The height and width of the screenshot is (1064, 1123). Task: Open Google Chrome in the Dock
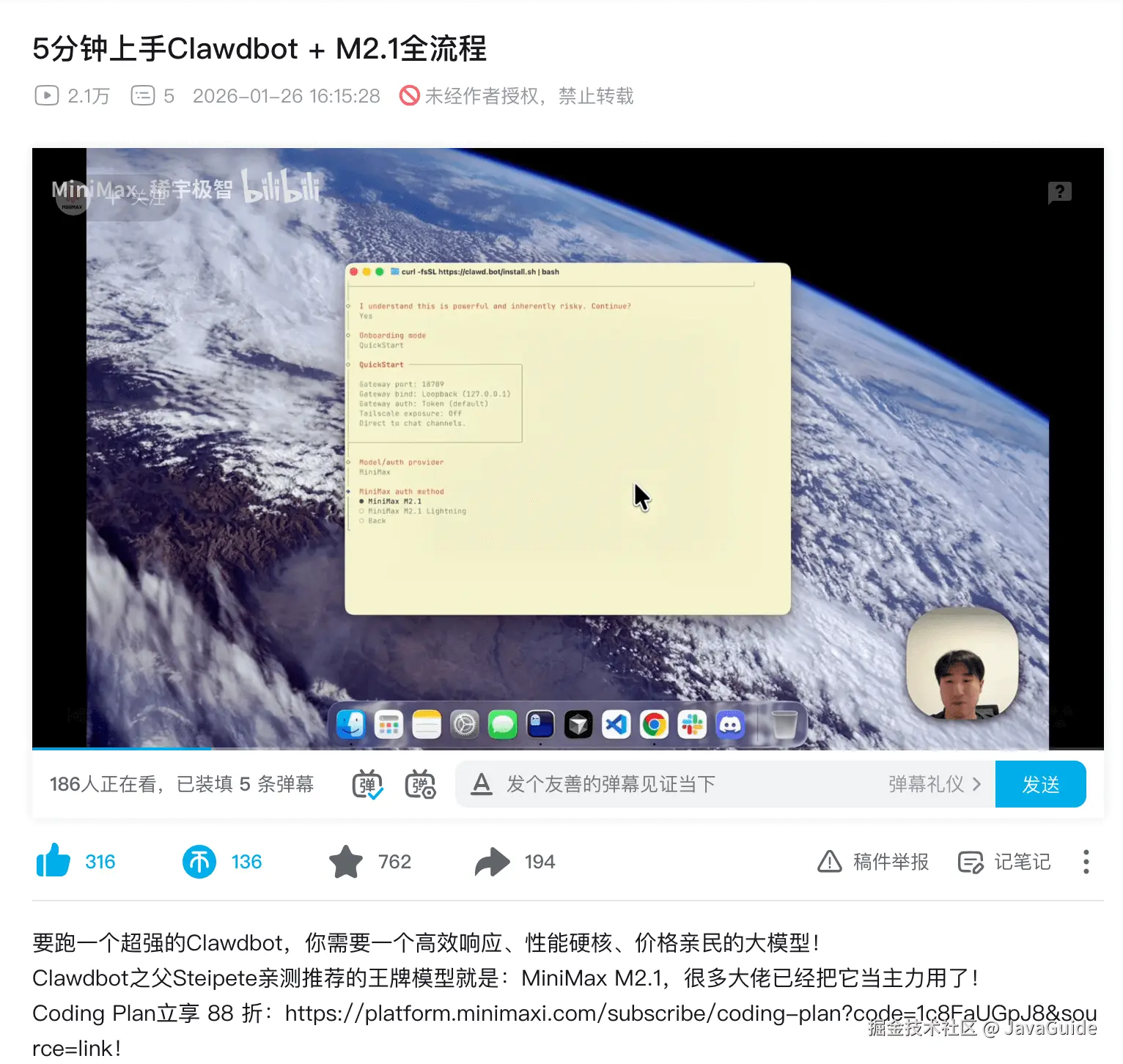click(x=655, y=725)
